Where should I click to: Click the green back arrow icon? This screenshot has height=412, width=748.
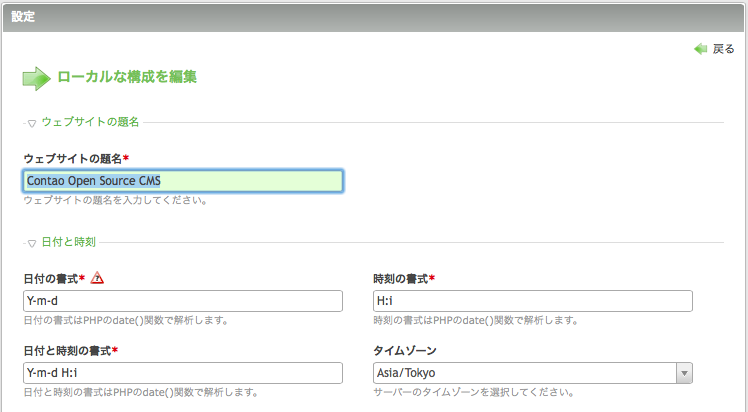700,49
